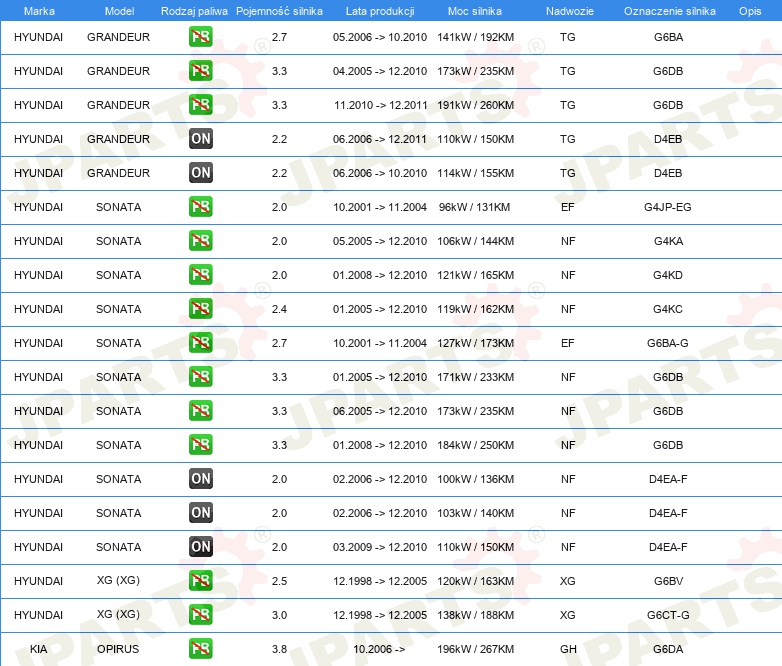The height and width of the screenshot is (666, 782).
Task: Select engine code G4KC cell
Action: coord(668,309)
